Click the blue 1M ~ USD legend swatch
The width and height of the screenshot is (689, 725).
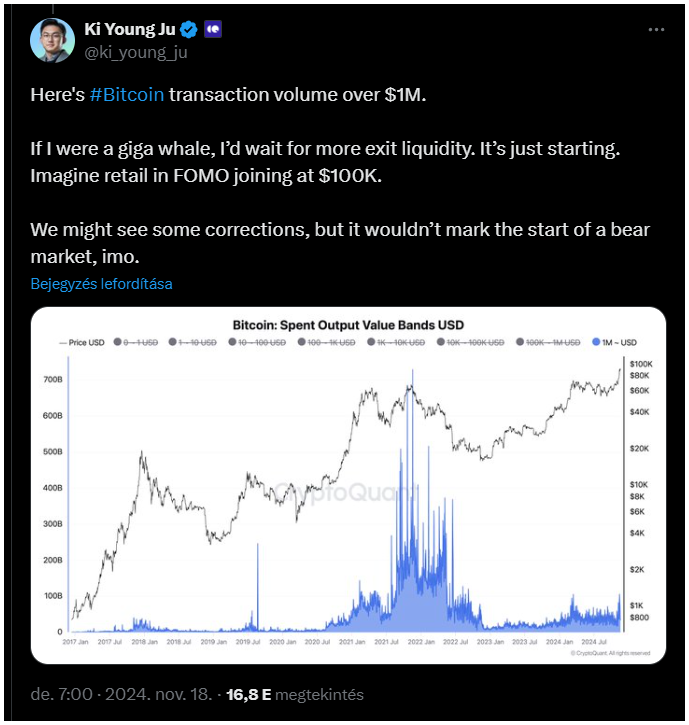[596, 342]
